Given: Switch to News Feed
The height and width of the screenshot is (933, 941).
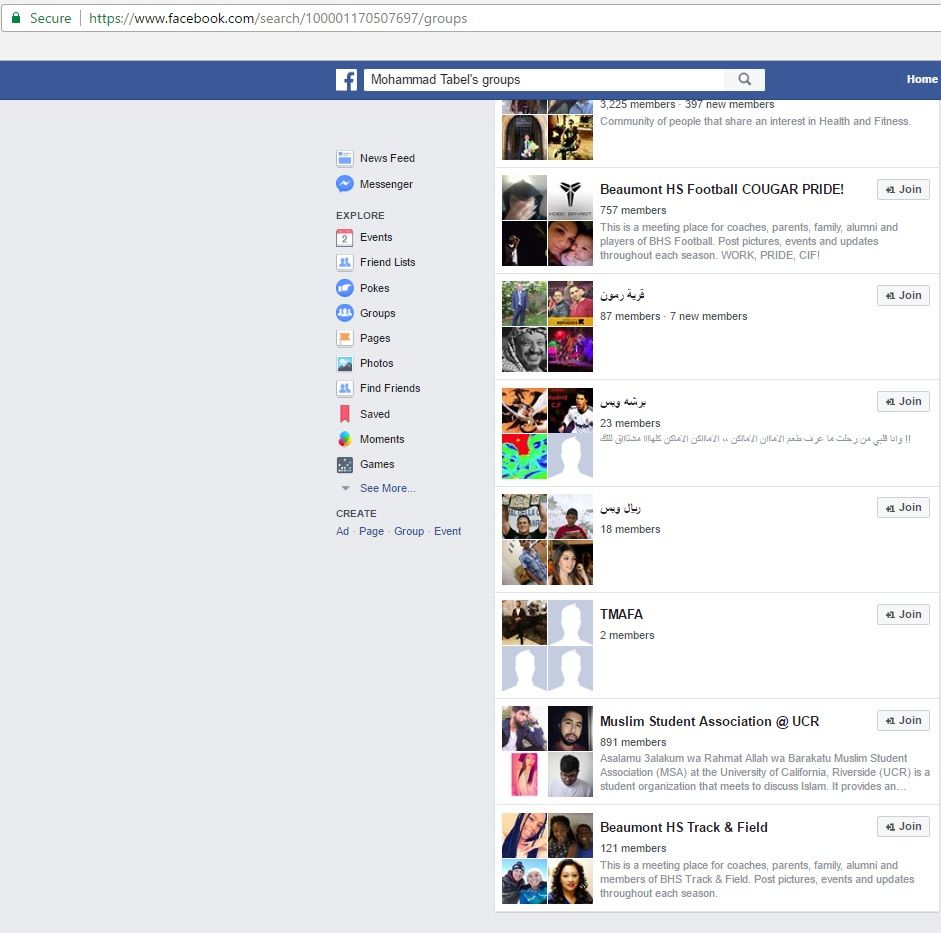Looking at the screenshot, I should point(387,158).
